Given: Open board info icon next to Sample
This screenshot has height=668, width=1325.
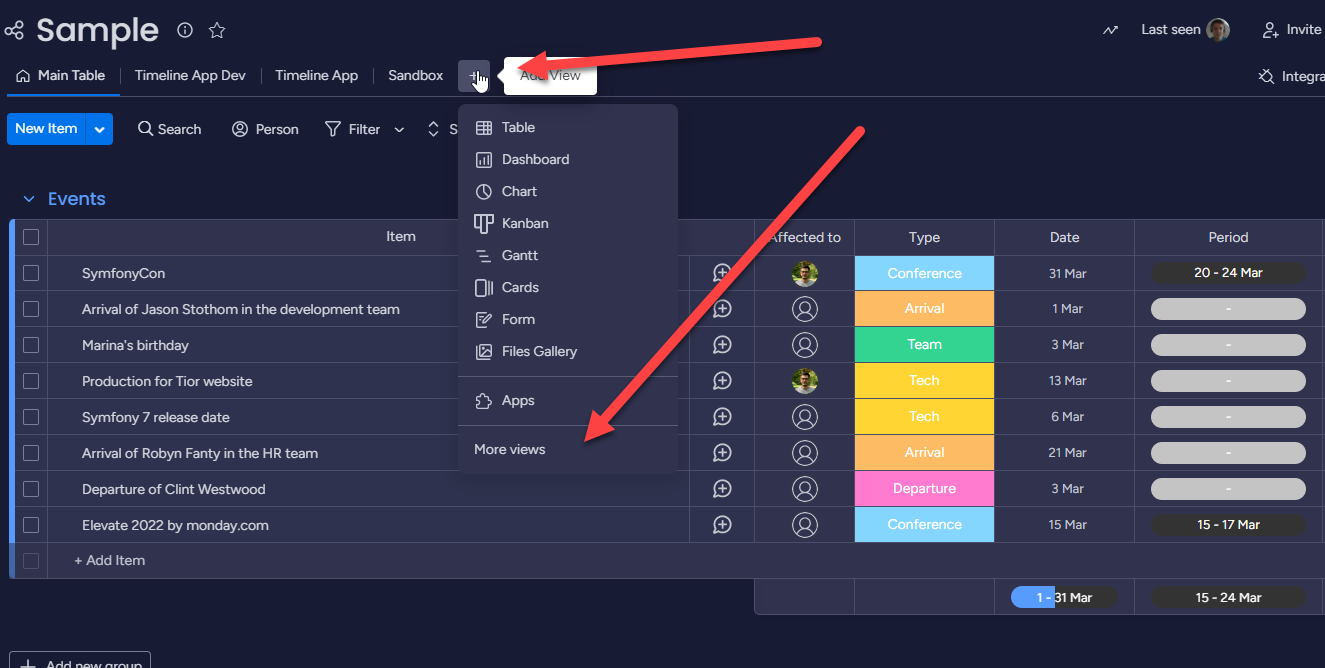Looking at the screenshot, I should pyautogui.click(x=185, y=30).
